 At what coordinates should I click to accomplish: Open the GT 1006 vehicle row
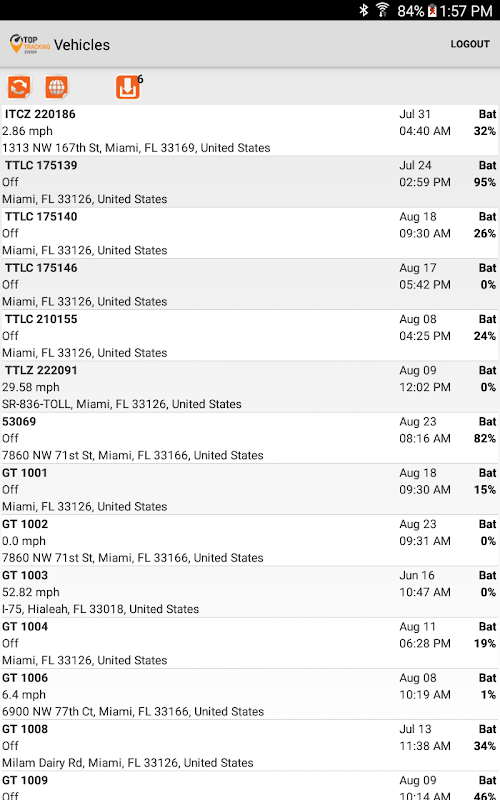250,695
